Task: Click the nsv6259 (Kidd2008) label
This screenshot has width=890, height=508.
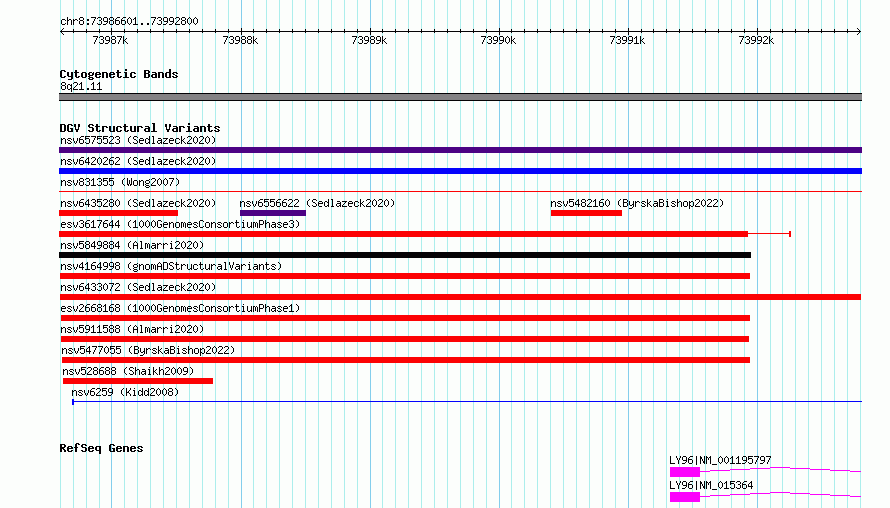Action: pyautogui.click(x=125, y=392)
